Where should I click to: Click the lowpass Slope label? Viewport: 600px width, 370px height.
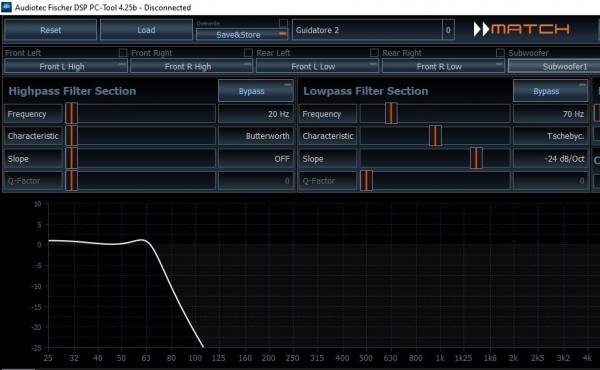point(328,158)
